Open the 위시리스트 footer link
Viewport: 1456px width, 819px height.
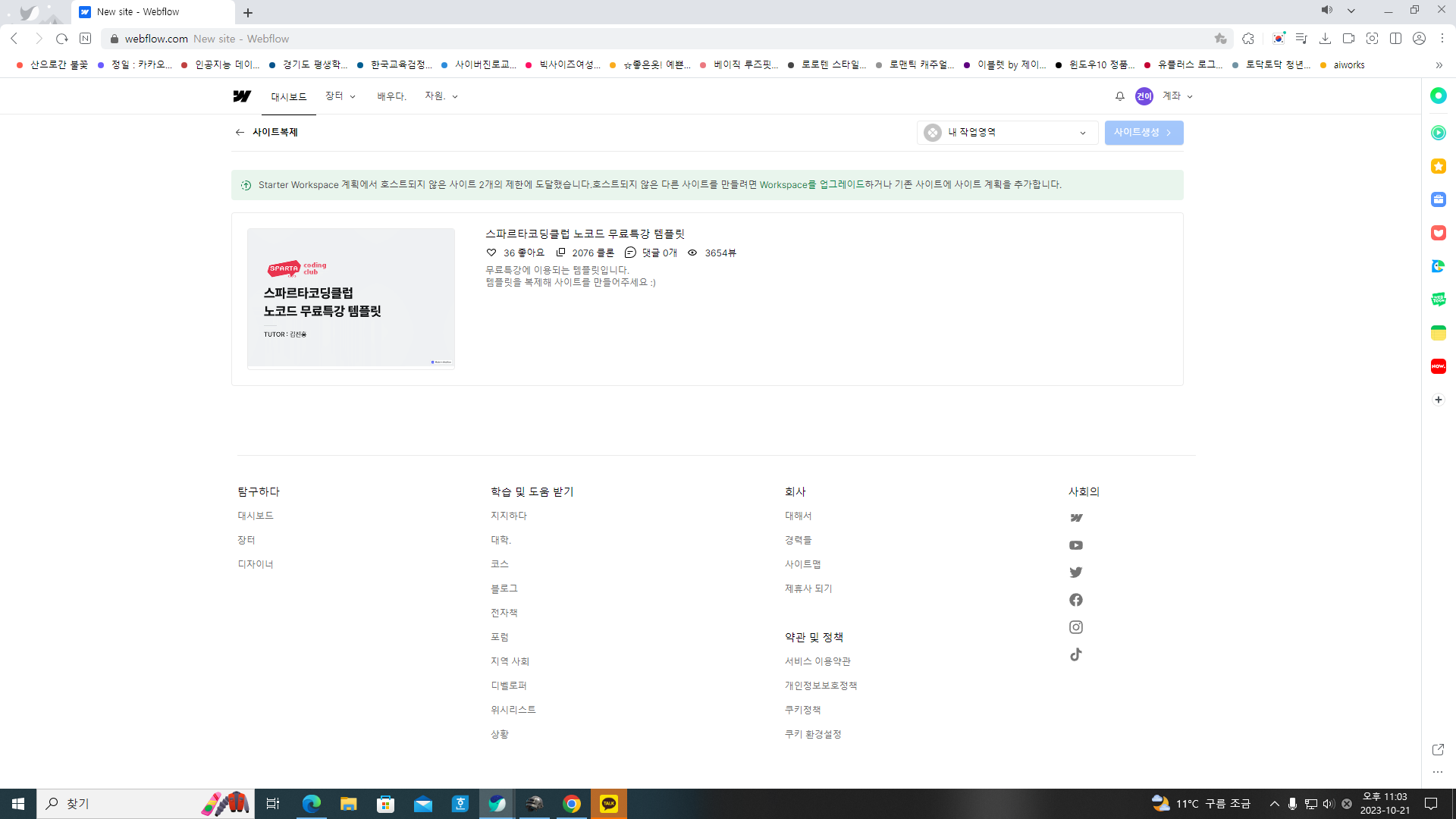point(513,710)
